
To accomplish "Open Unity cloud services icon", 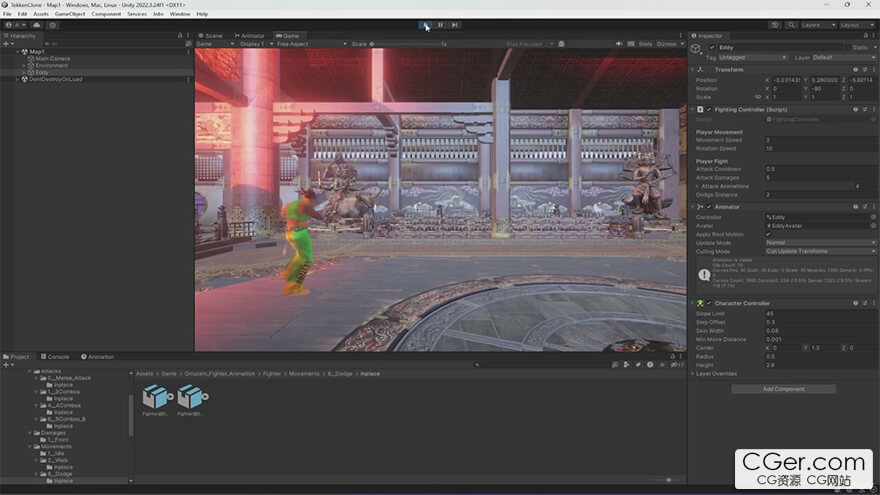I will point(36,25).
